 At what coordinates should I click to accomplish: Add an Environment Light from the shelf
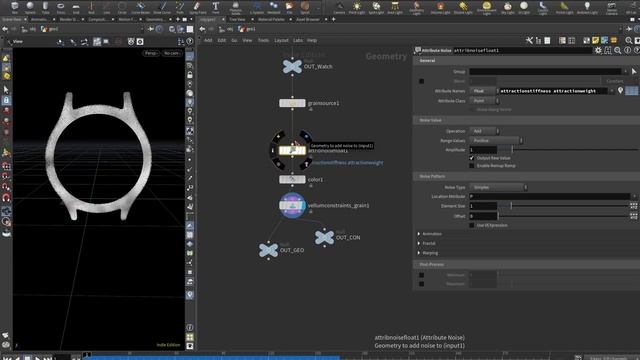pos(487,7)
